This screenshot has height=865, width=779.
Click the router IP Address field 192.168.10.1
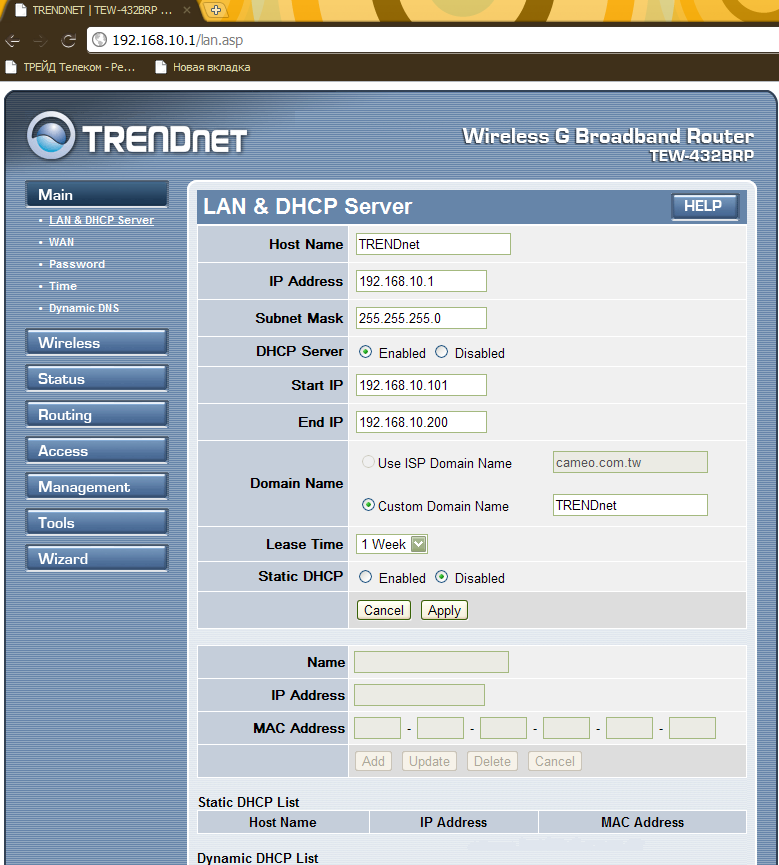click(421, 281)
